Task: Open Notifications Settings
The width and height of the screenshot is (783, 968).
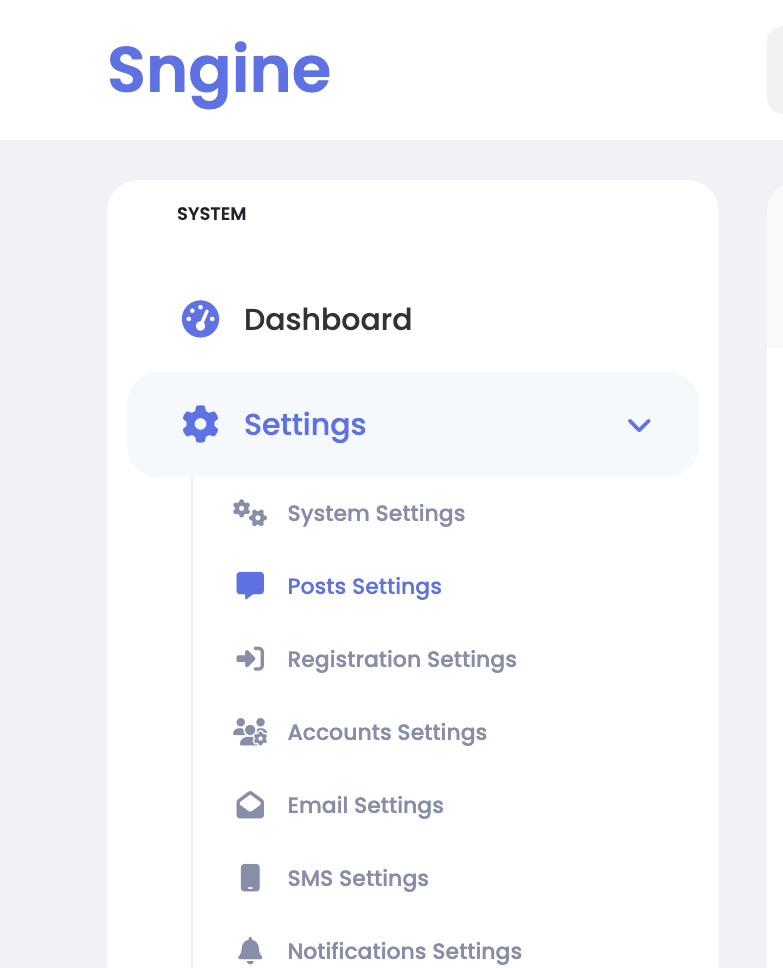Action: [x=404, y=951]
